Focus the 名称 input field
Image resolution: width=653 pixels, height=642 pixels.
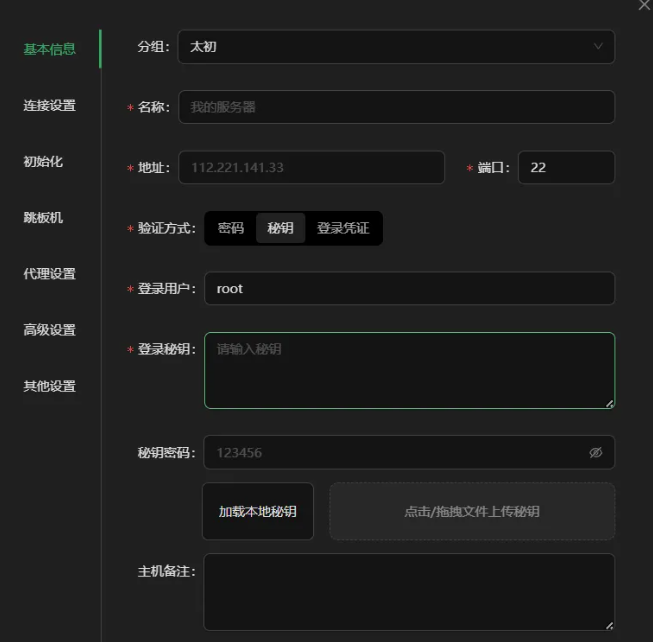click(x=395, y=107)
